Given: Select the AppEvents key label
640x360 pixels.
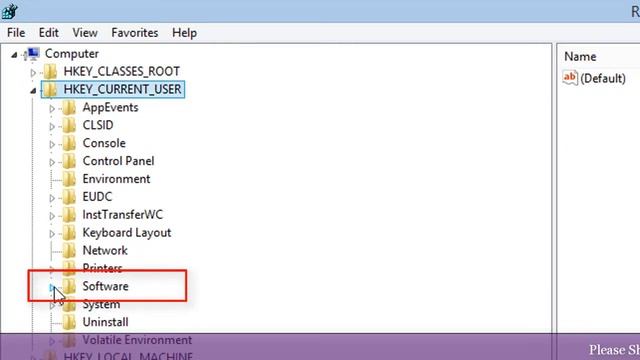Looking at the screenshot, I should coord(111,107).
